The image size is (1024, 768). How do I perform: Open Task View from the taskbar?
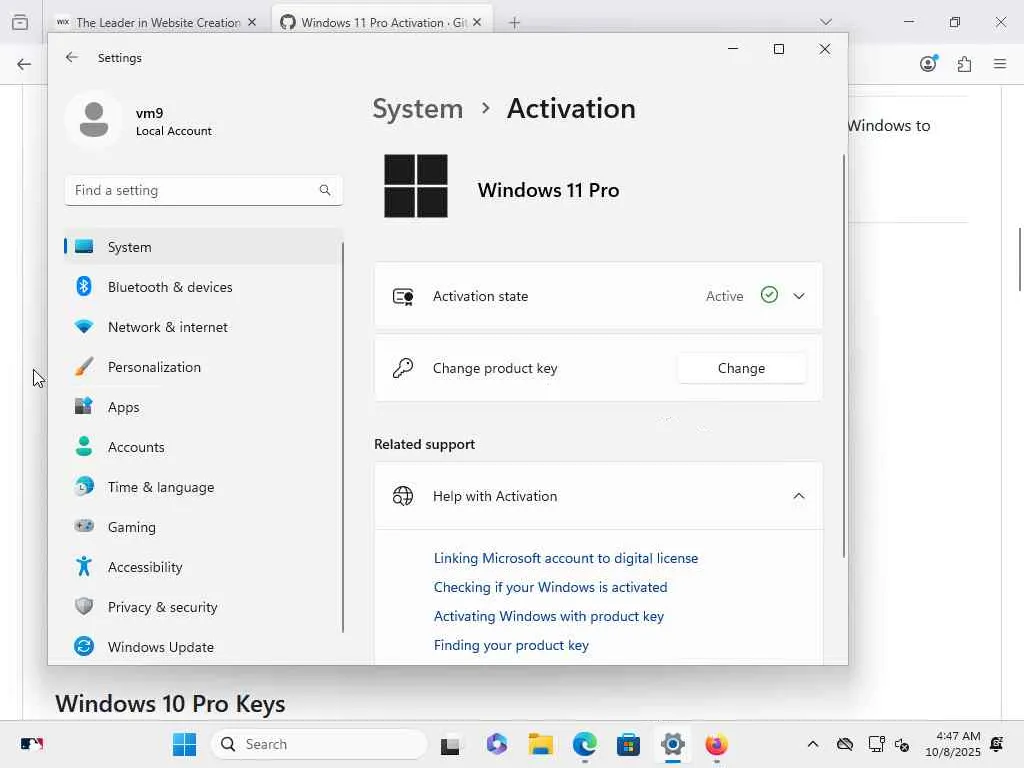tap(450, 744)
